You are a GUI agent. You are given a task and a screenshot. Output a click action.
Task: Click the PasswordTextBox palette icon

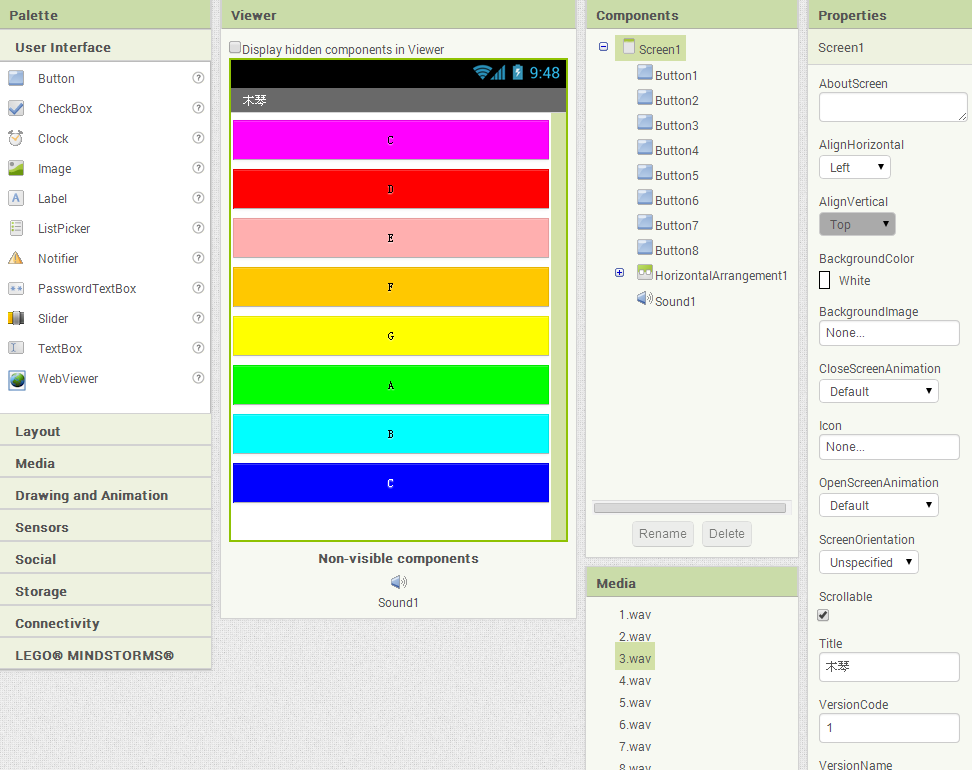[x=16, y=288]
